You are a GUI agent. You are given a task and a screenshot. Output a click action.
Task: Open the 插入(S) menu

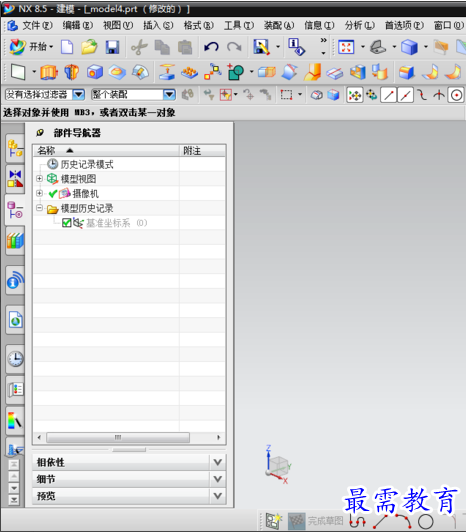158,25
